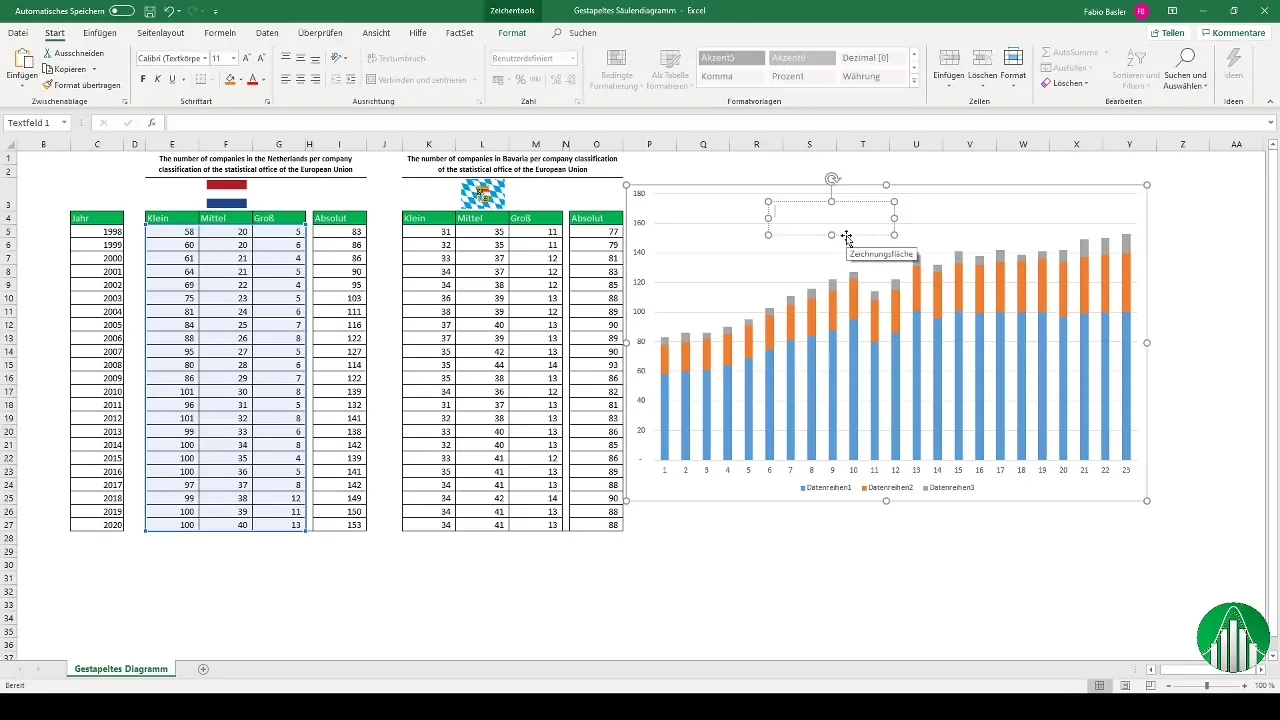1280x720 pixels.
Task: Click Fabio Basler account avatar
Action: coord(1142,11)
